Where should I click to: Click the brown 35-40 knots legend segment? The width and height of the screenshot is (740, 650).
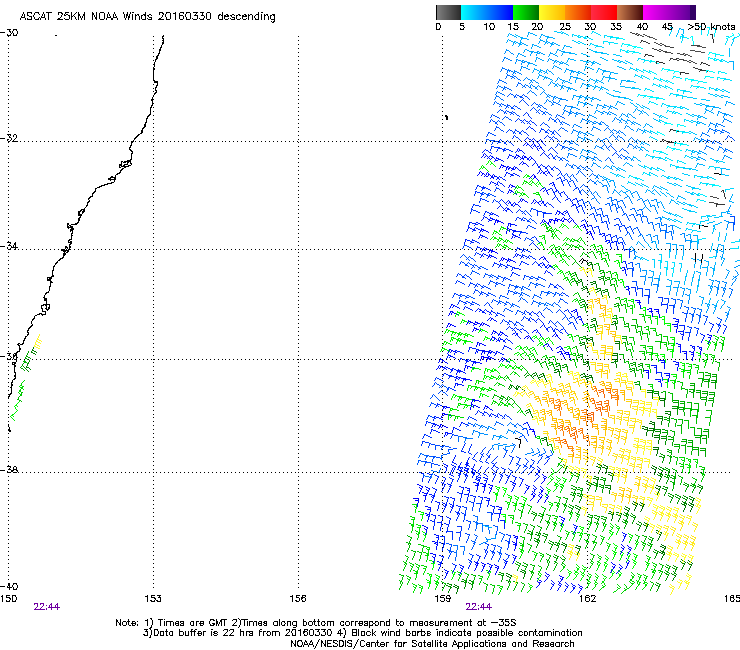[x=630, y=12]
